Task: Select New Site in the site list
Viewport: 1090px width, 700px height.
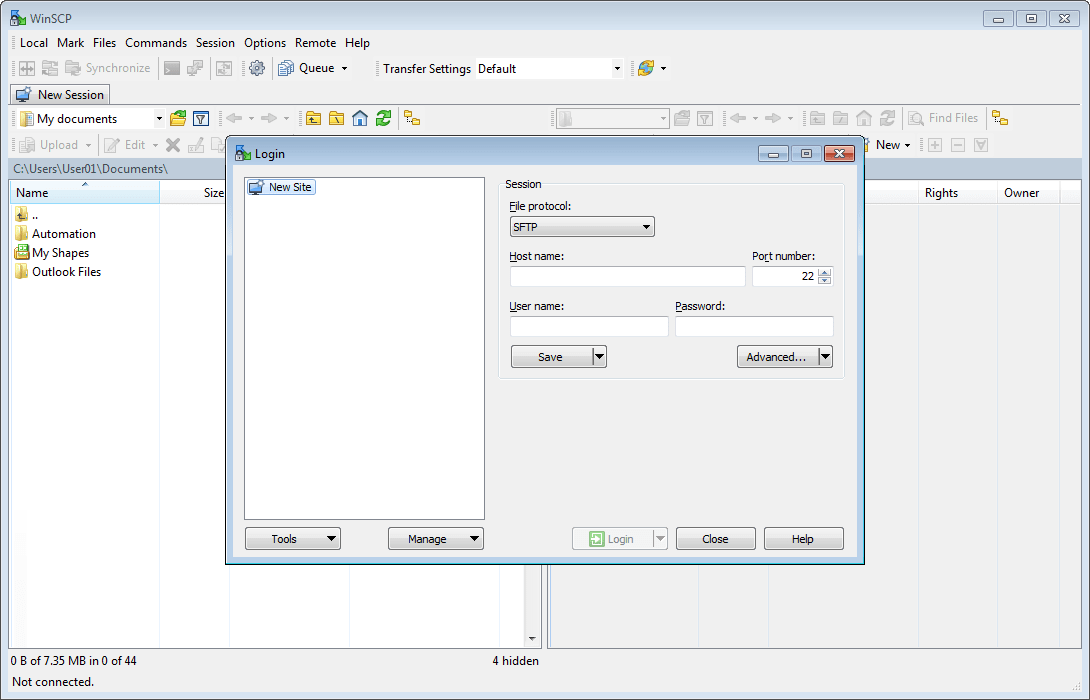Action: click(x=282, y=187)
